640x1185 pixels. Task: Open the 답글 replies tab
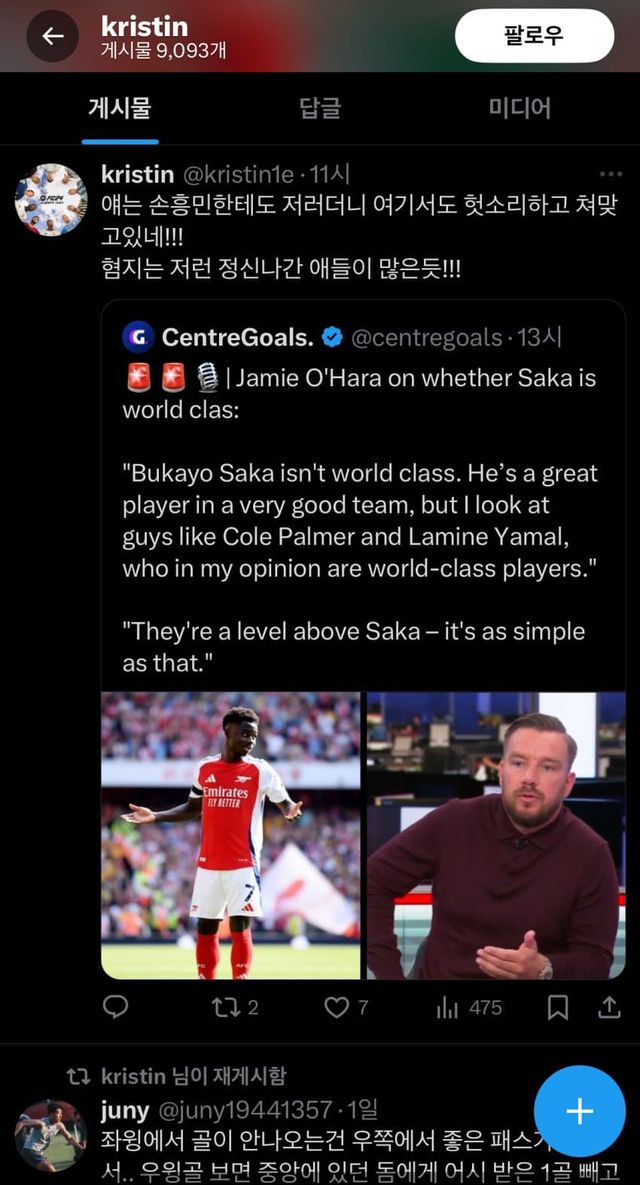click(x=320, y=108)
